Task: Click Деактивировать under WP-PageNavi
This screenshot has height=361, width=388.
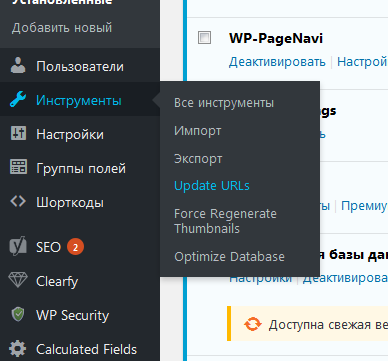Action: 277,62
